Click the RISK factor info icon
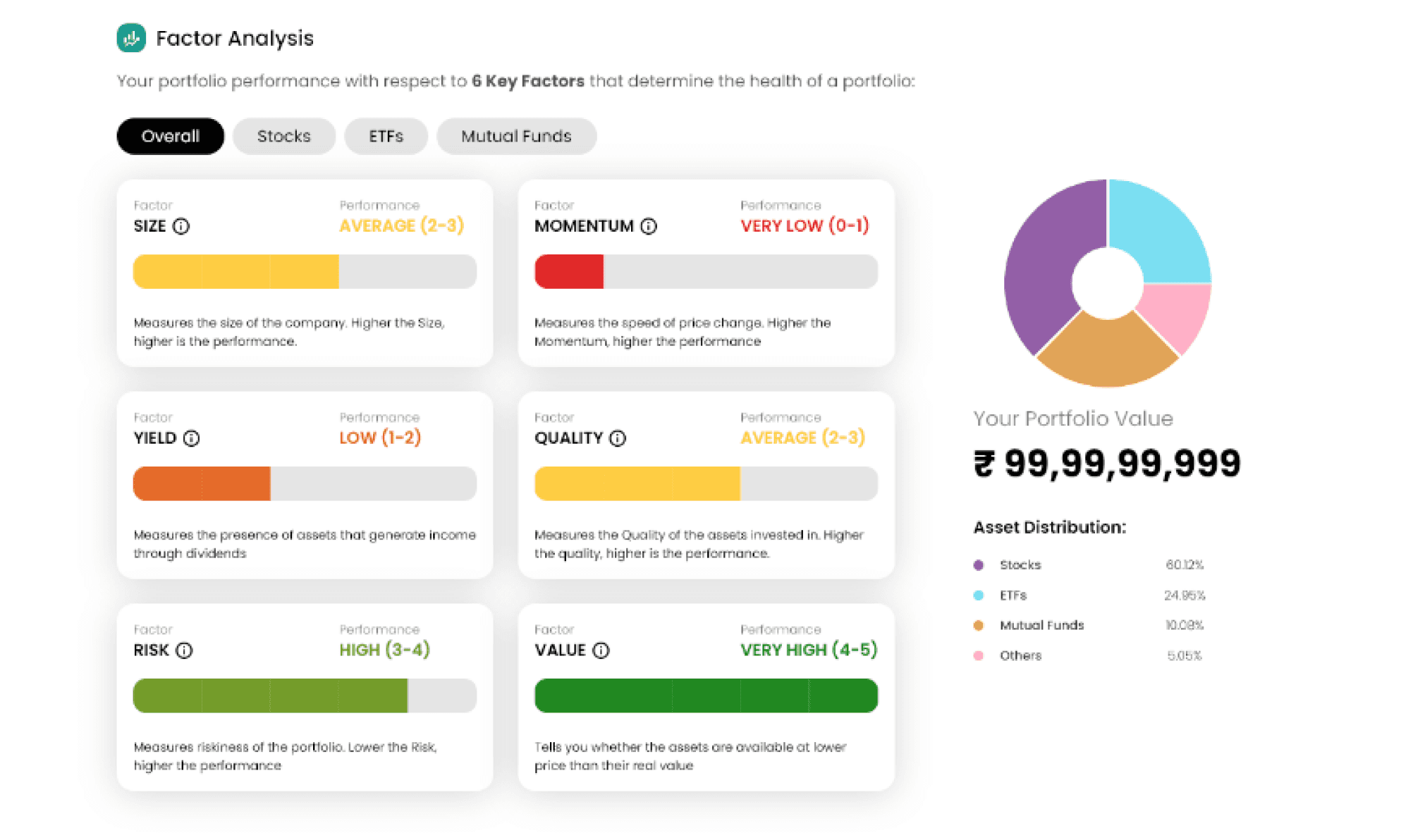The width and height of the screenshot is (1413, 840). (x=184, y=650)
